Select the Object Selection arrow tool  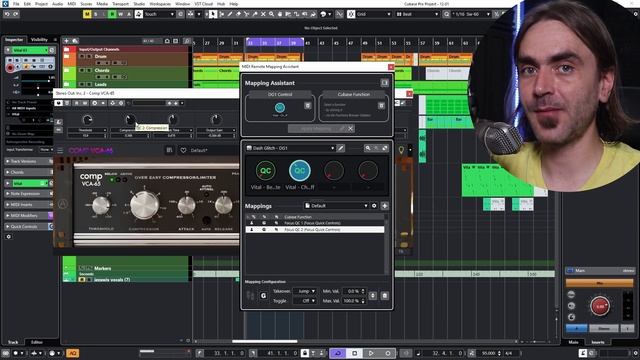pos(213,14)
